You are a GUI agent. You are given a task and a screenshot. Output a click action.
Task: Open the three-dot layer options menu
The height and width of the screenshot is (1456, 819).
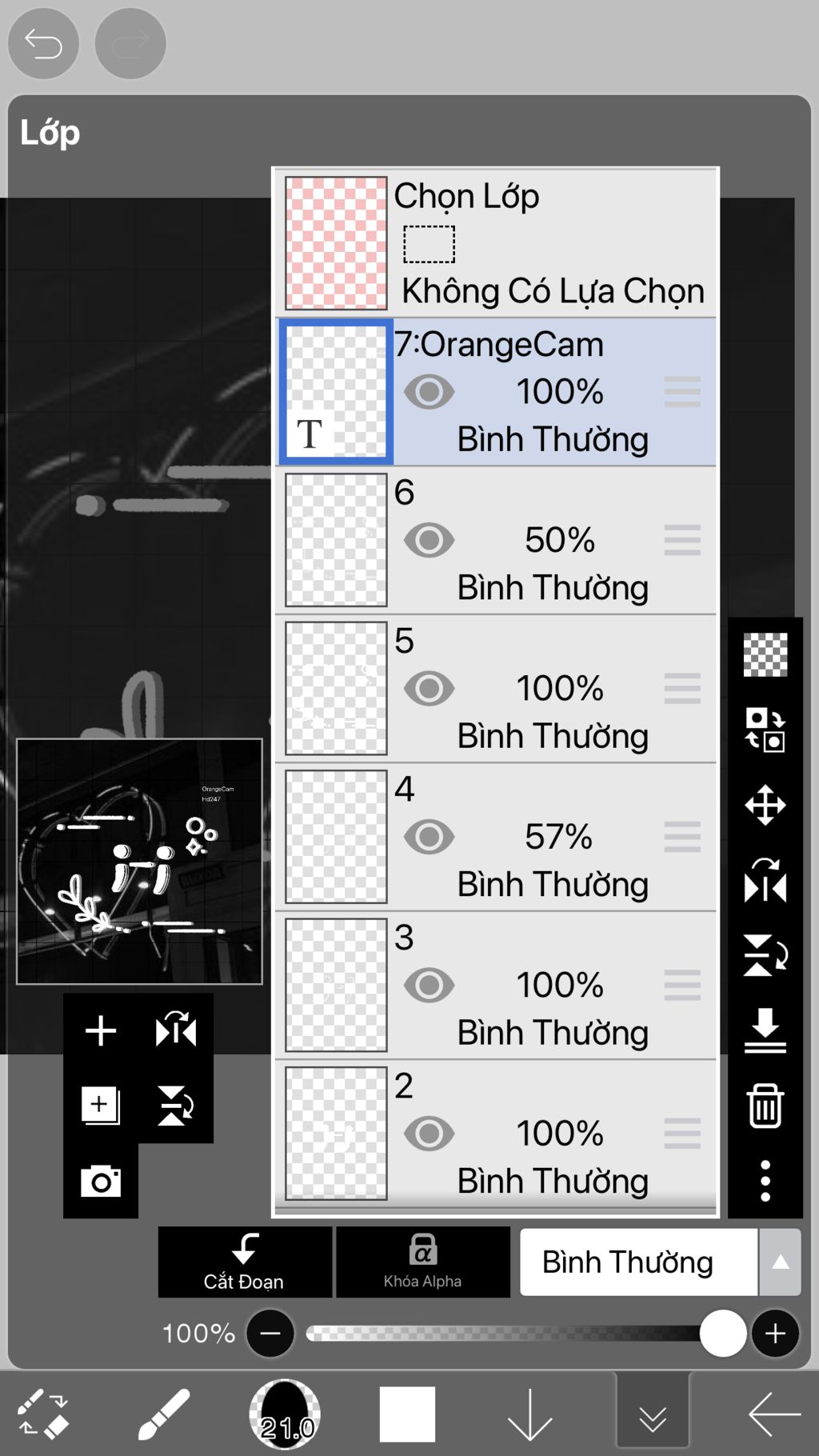pos(765,1181)
